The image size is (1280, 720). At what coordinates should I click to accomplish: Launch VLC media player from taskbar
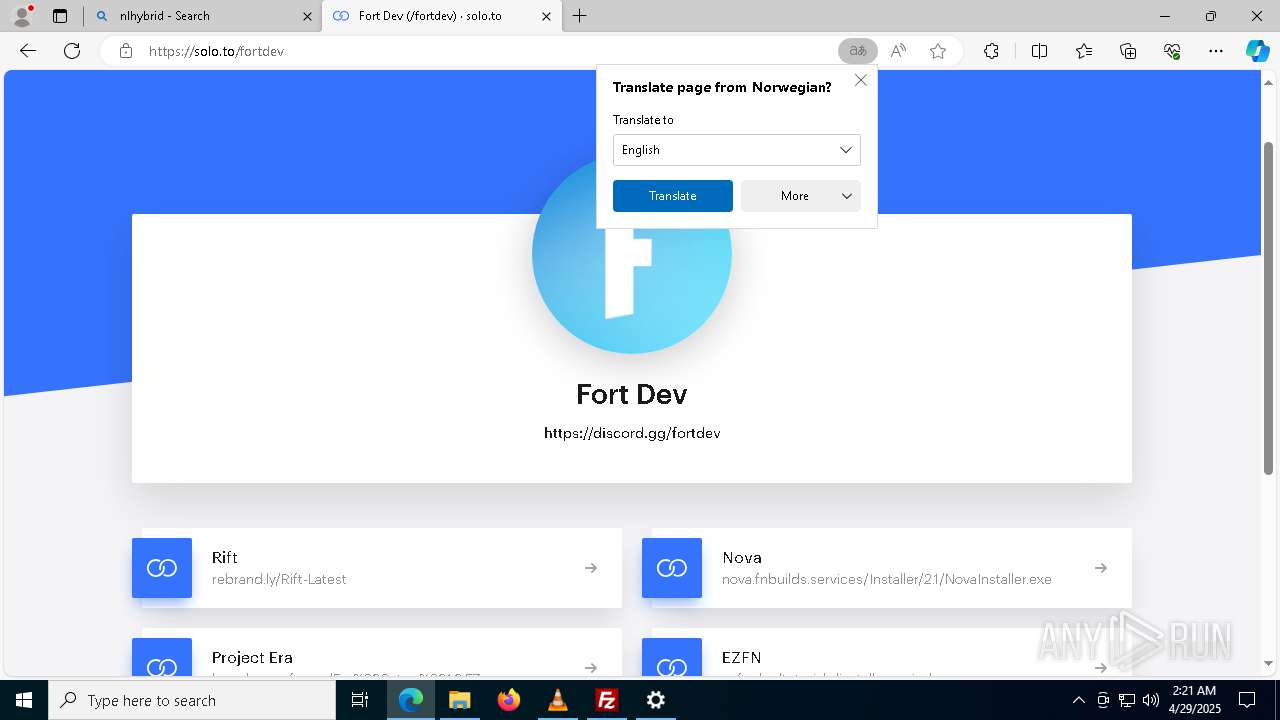tap(557, 700)
